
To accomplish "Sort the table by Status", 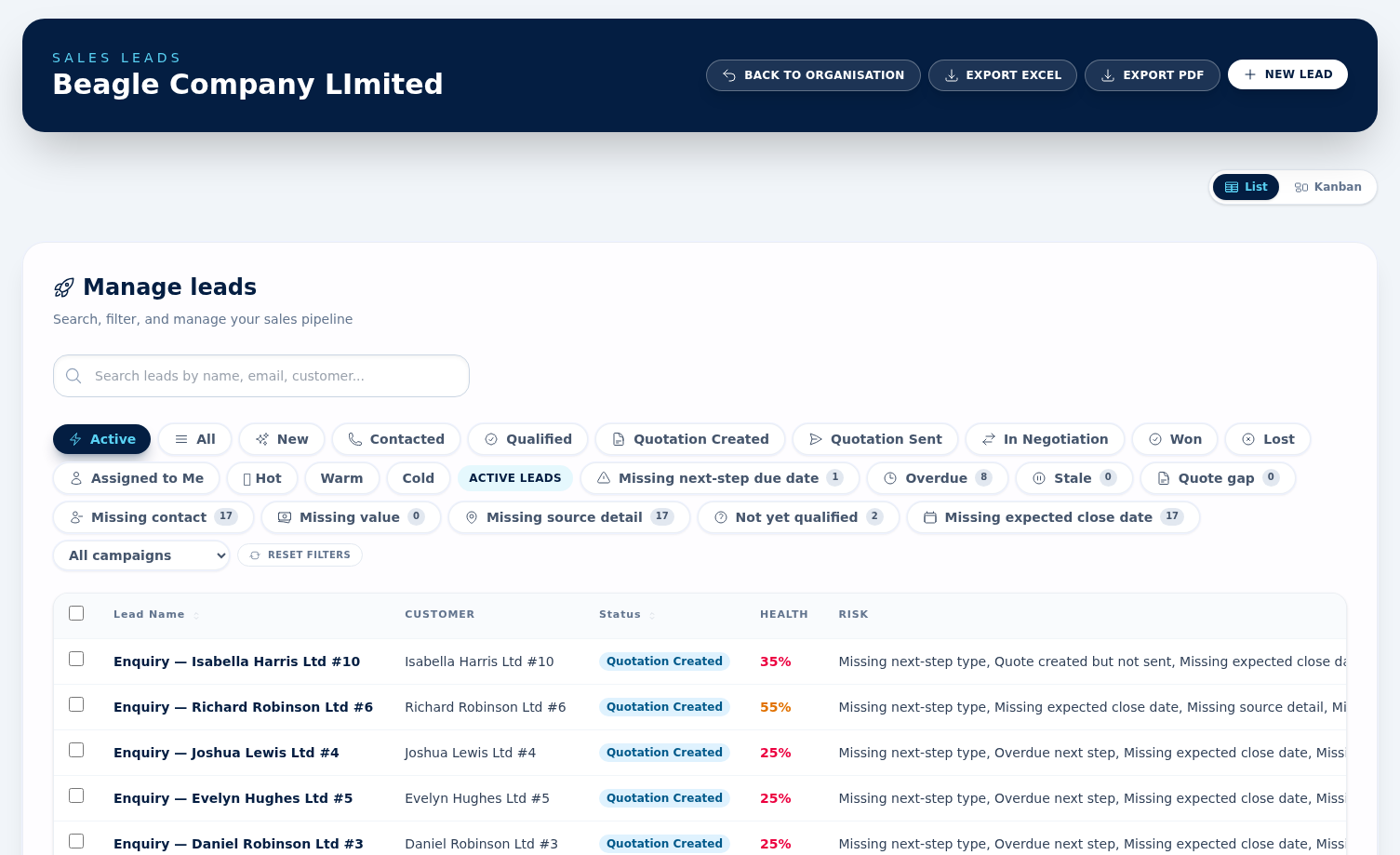I will pyautogui.click(x=627, y=614).
